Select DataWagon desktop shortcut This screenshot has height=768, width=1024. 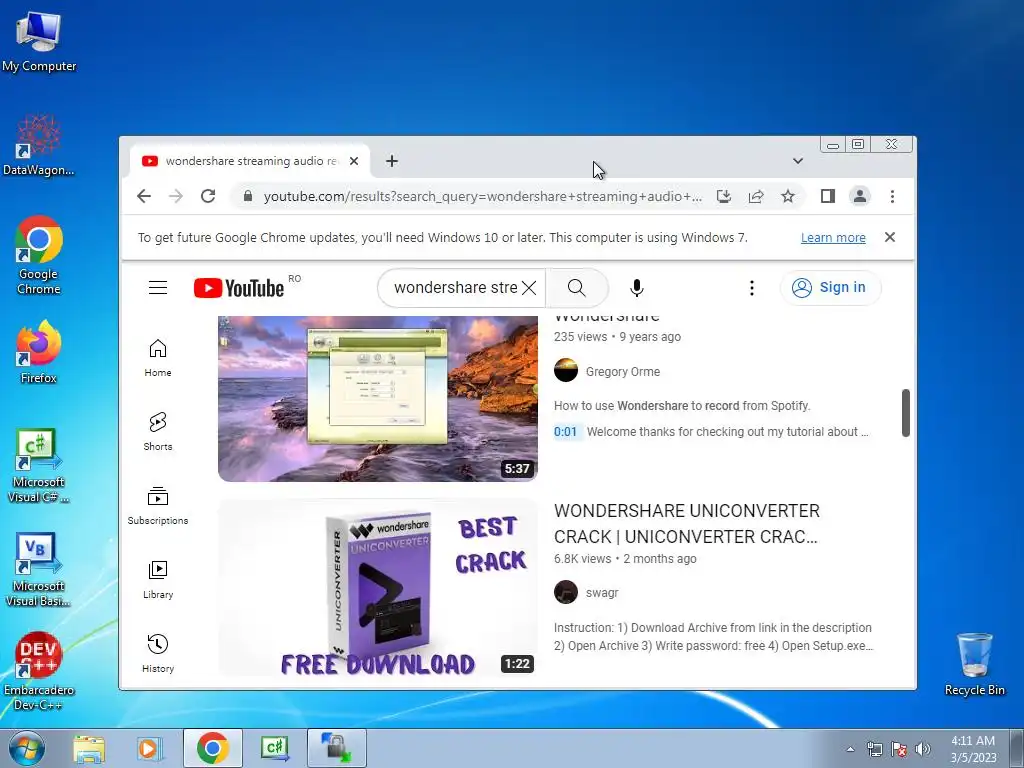(39, 145)
